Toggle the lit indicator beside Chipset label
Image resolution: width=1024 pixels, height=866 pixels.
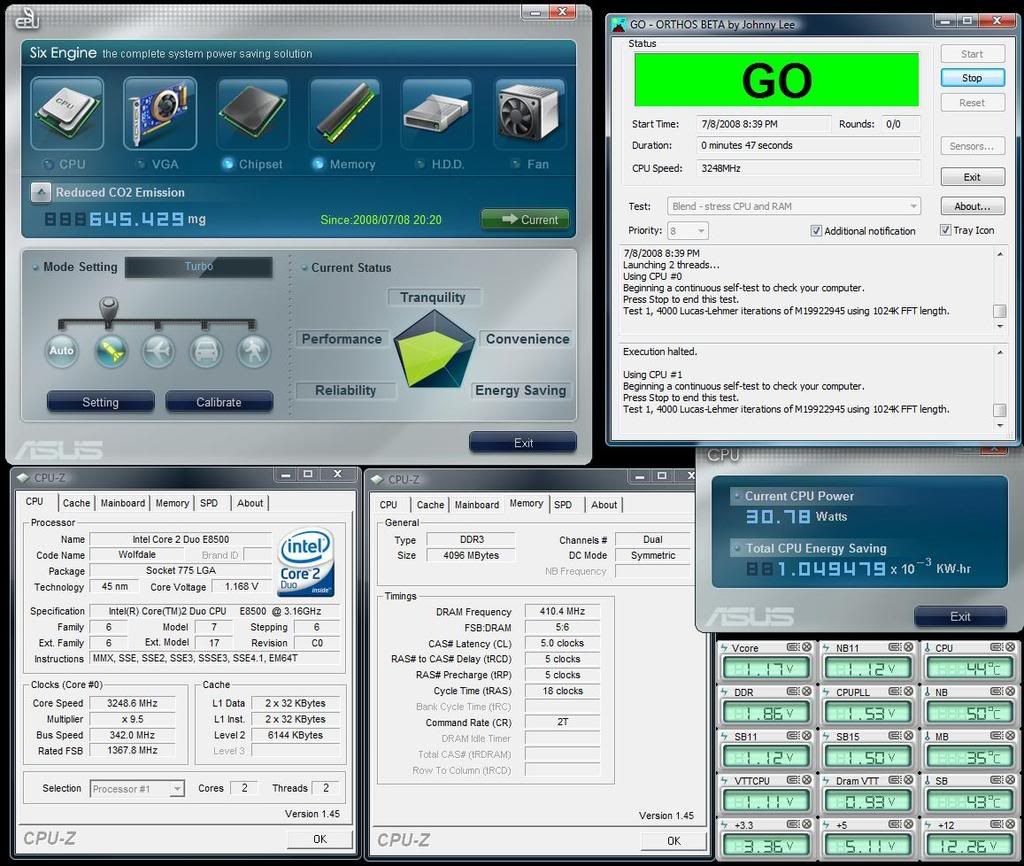[x=227, y=164]
